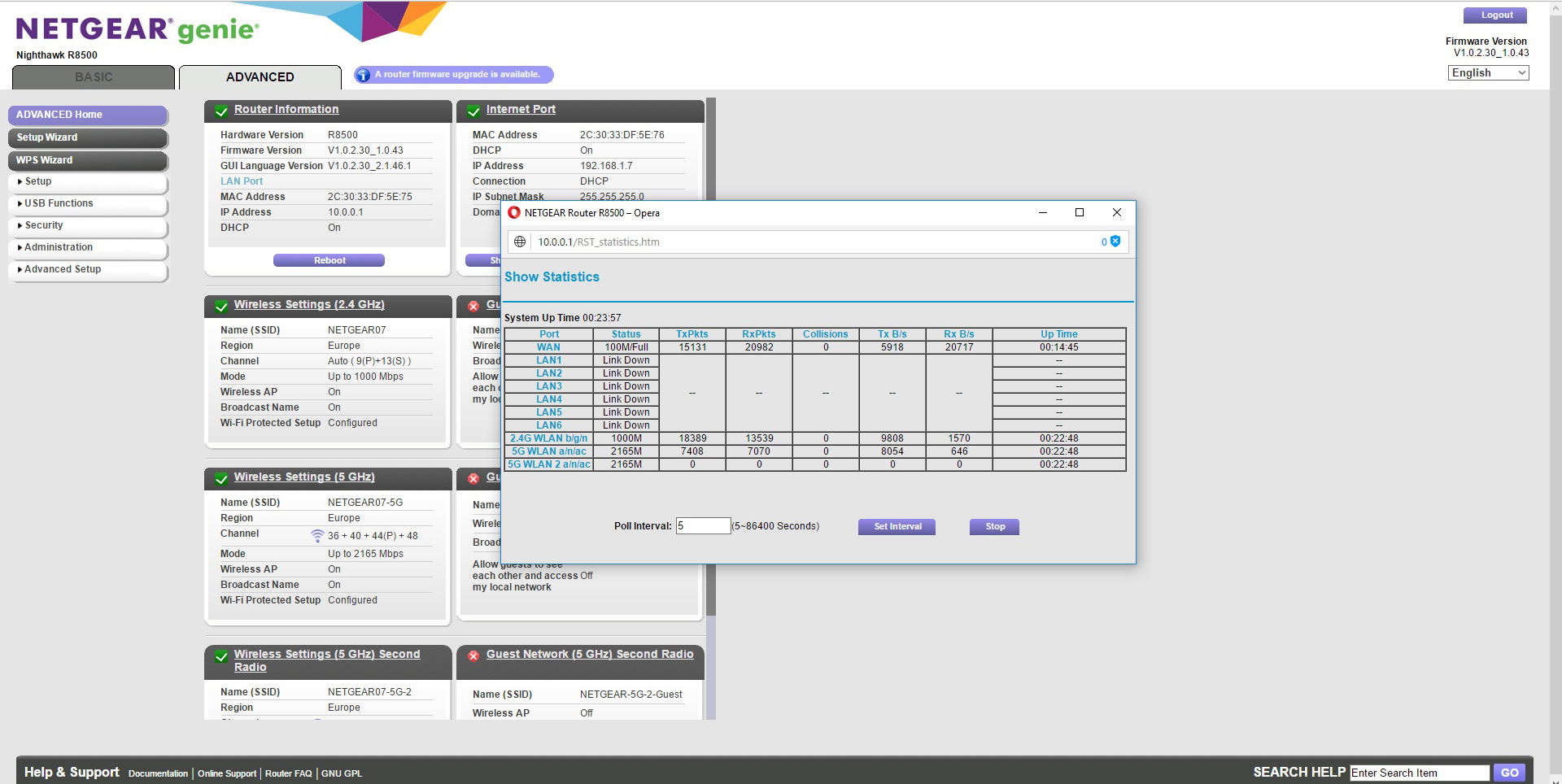Viewport: 1562px width, 784px height.
Task: Open the English language dropdown
Action: [1488, 72]
